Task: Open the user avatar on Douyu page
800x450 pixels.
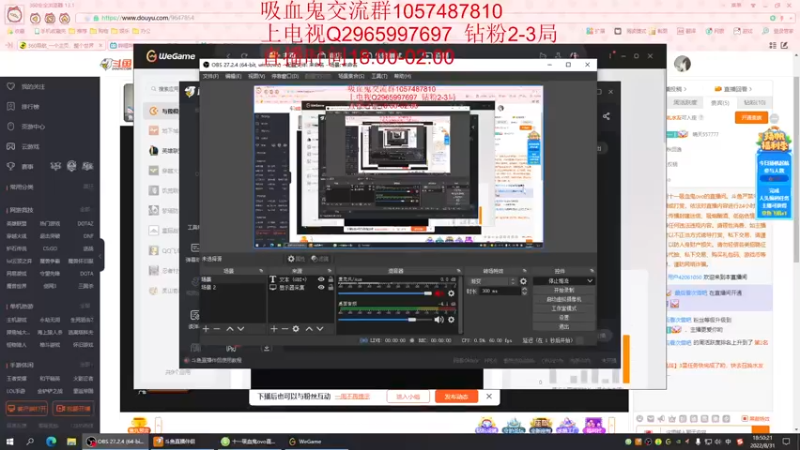Action: click(682, 64)
